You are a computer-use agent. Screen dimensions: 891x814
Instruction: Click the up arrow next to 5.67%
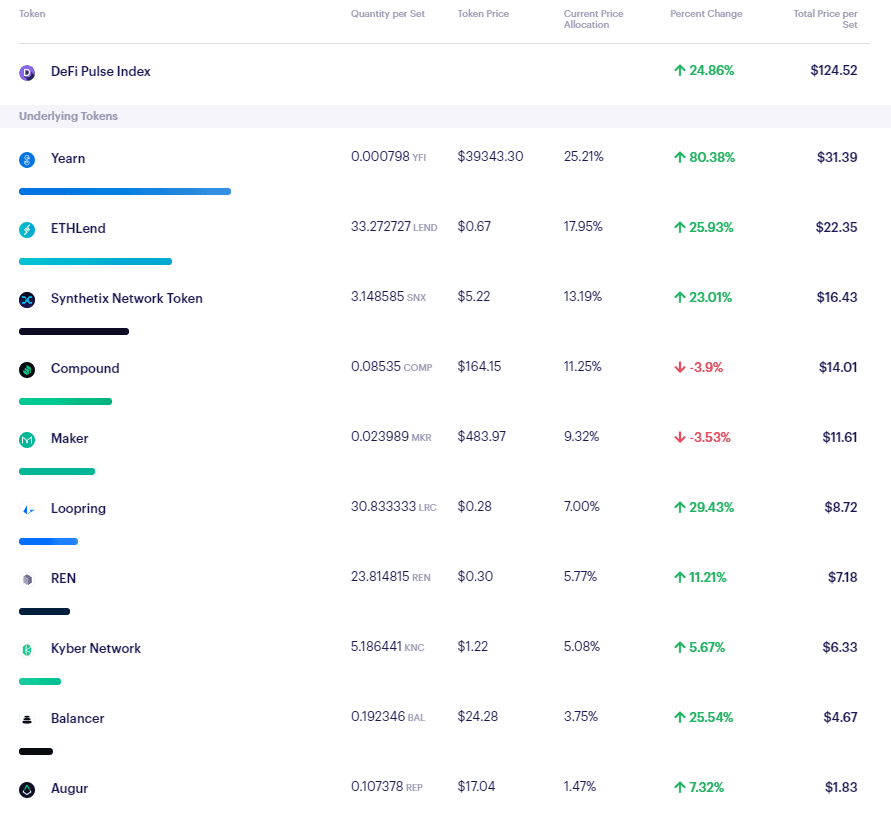click(680, 647)
